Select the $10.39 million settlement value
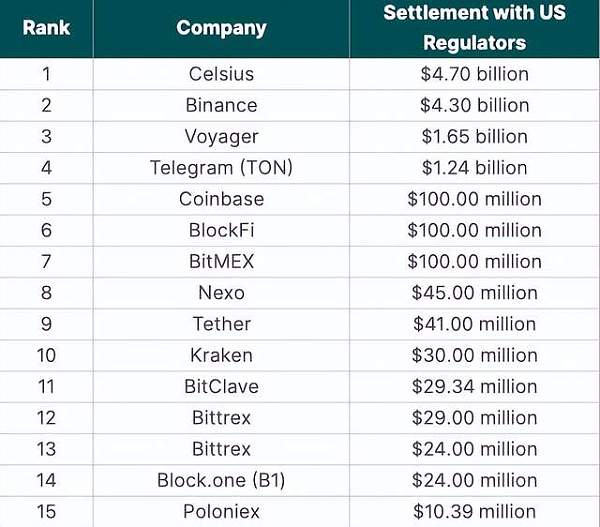The height and width of the screenshot is (527, 600). [x=474, y=512]
